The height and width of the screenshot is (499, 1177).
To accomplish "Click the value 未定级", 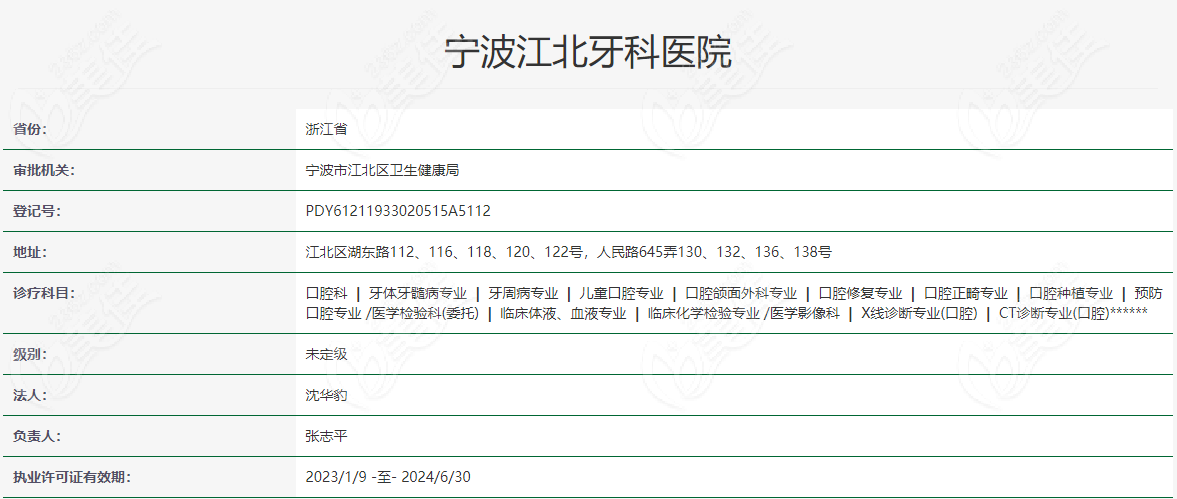I will point(327,354).
